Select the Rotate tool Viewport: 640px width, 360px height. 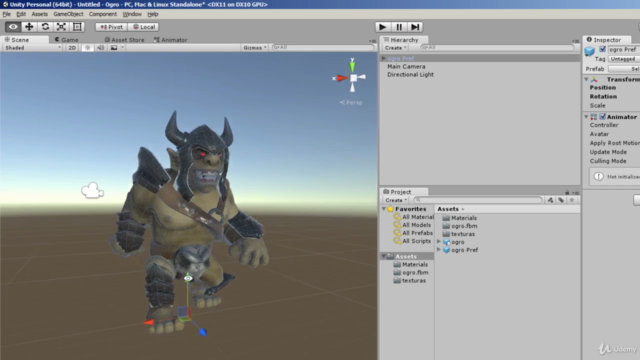[45, 27]
